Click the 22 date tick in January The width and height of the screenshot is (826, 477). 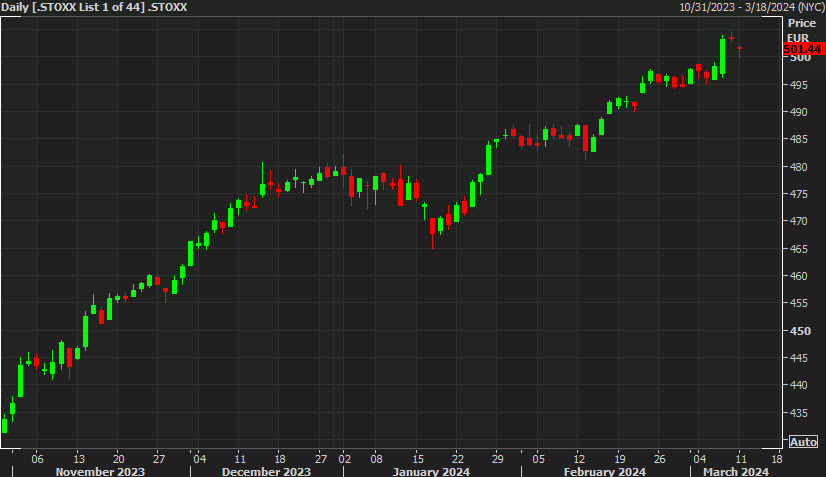point(458,459)
